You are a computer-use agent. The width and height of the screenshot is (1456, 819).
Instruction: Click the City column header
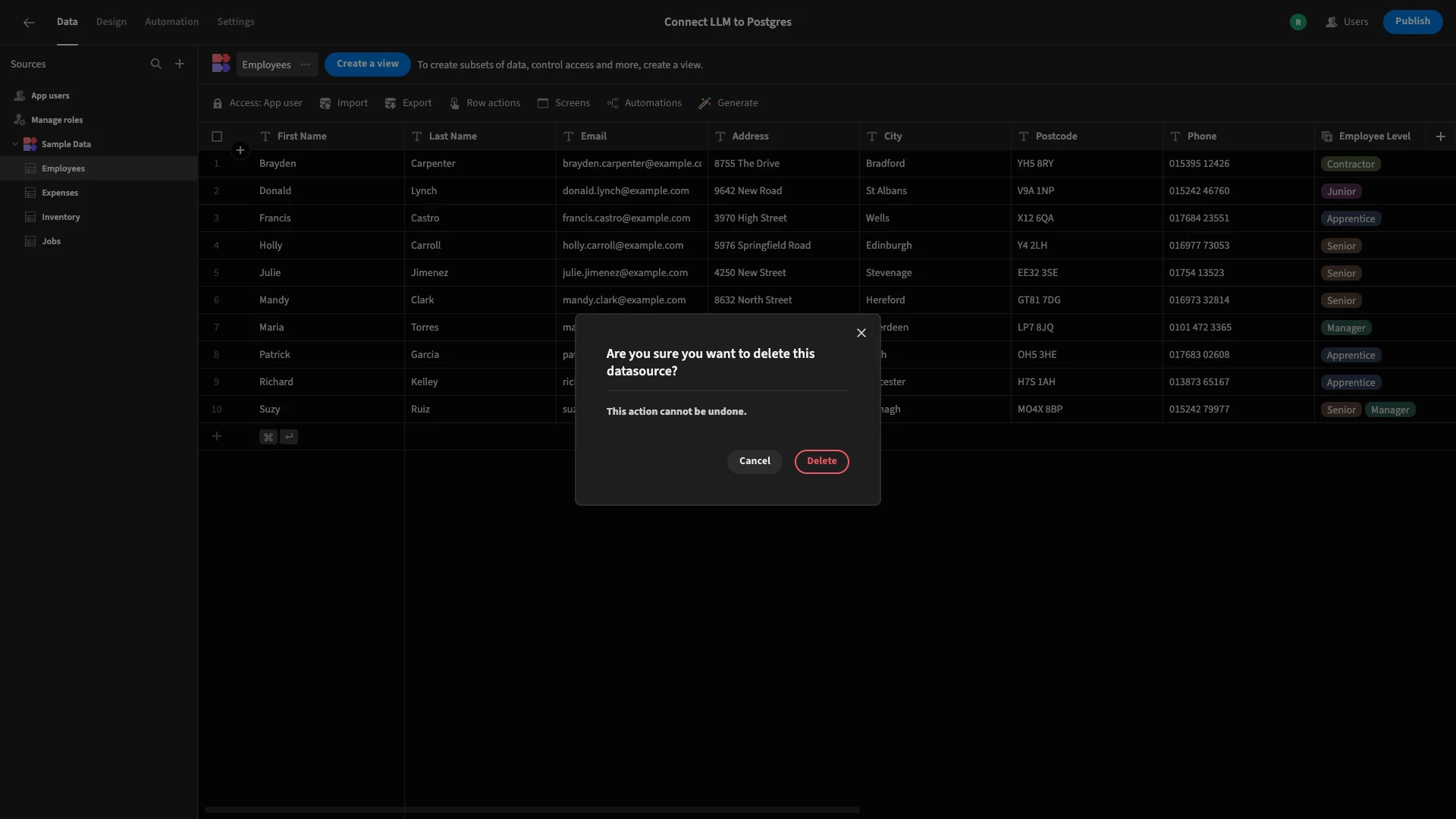click(935, 136)
